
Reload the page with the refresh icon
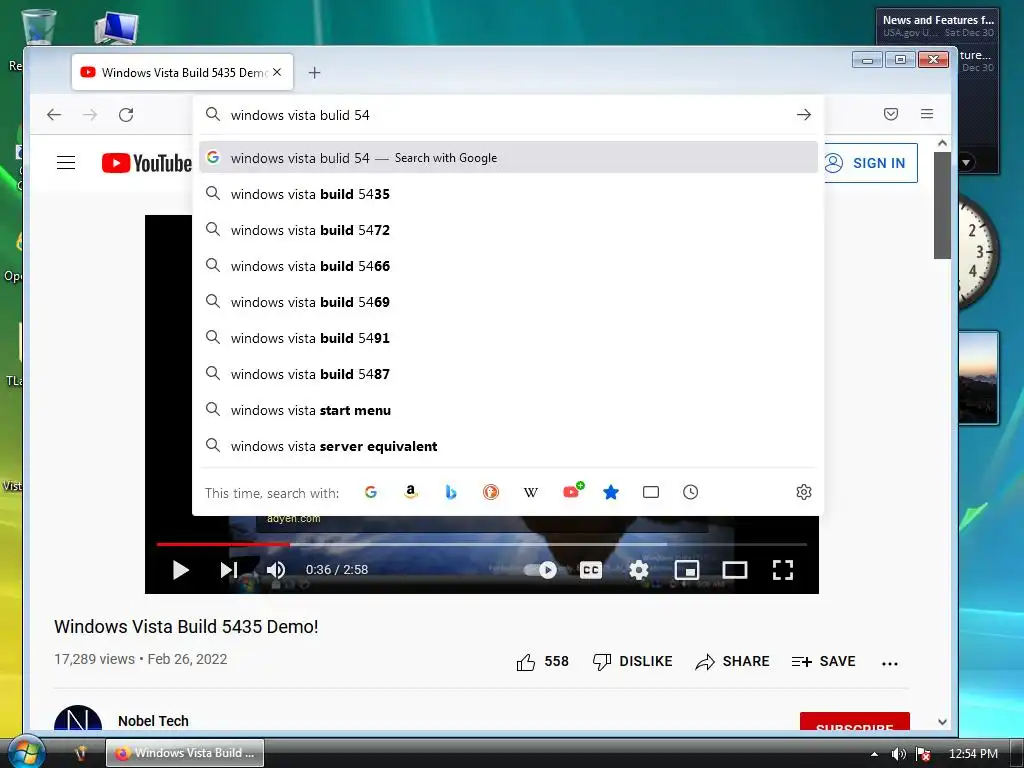(x=126, y=115)
